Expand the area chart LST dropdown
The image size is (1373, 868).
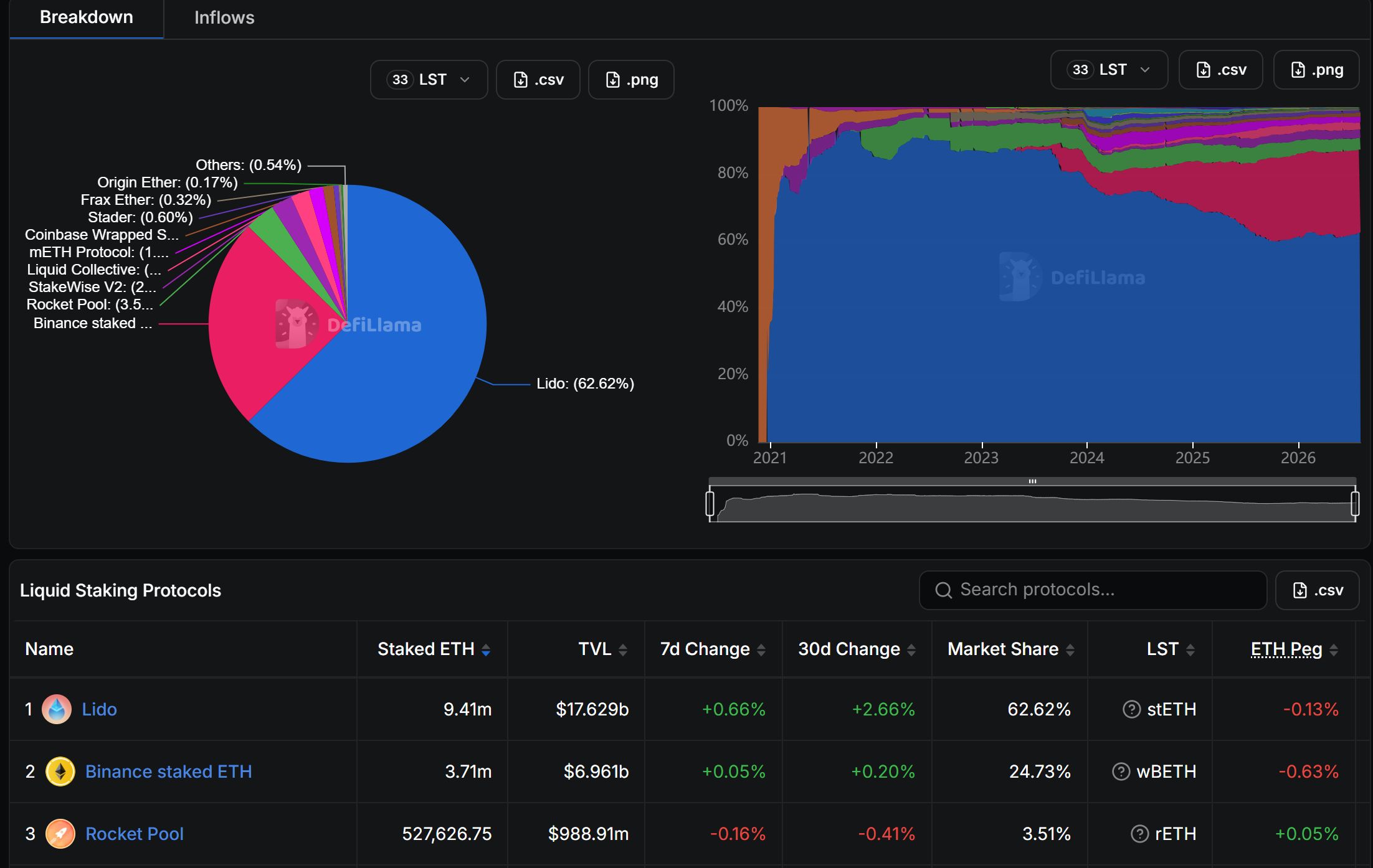1109,70
